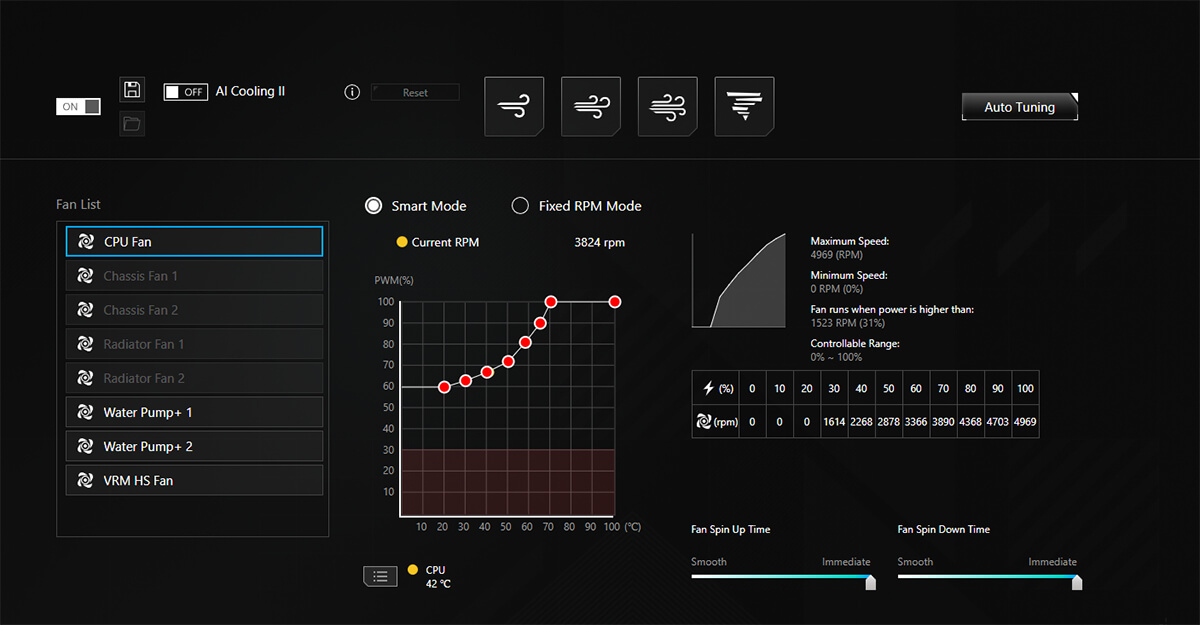This screenshot has height=625, width=1200.
Task: Enable the AI Cooling II toggle
Action: point(185,92)
